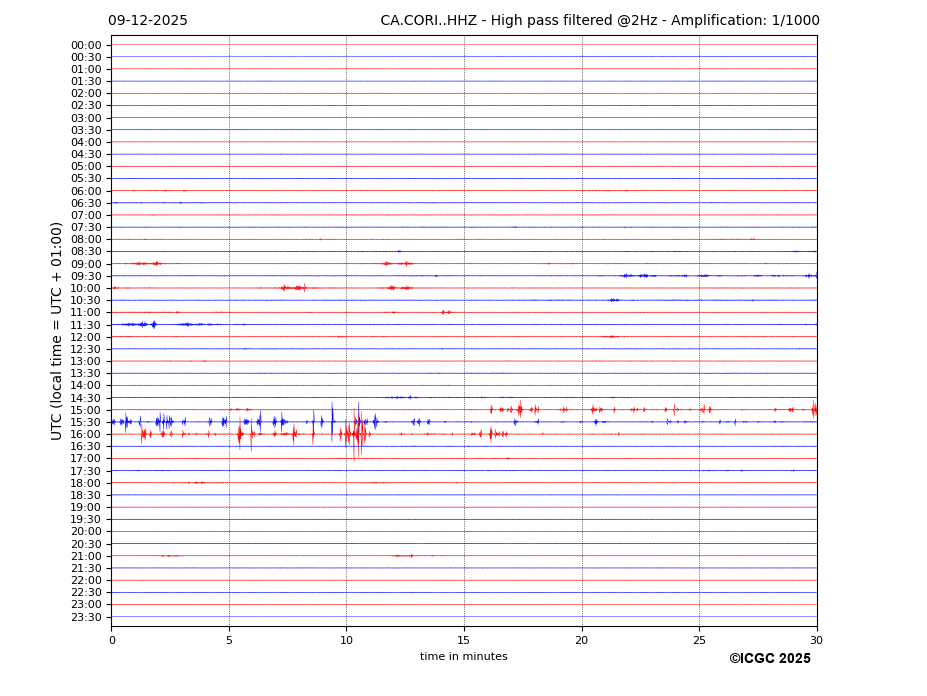927x696 pixels.
Task: Click x-axis tick label 10
Action: 346,640
